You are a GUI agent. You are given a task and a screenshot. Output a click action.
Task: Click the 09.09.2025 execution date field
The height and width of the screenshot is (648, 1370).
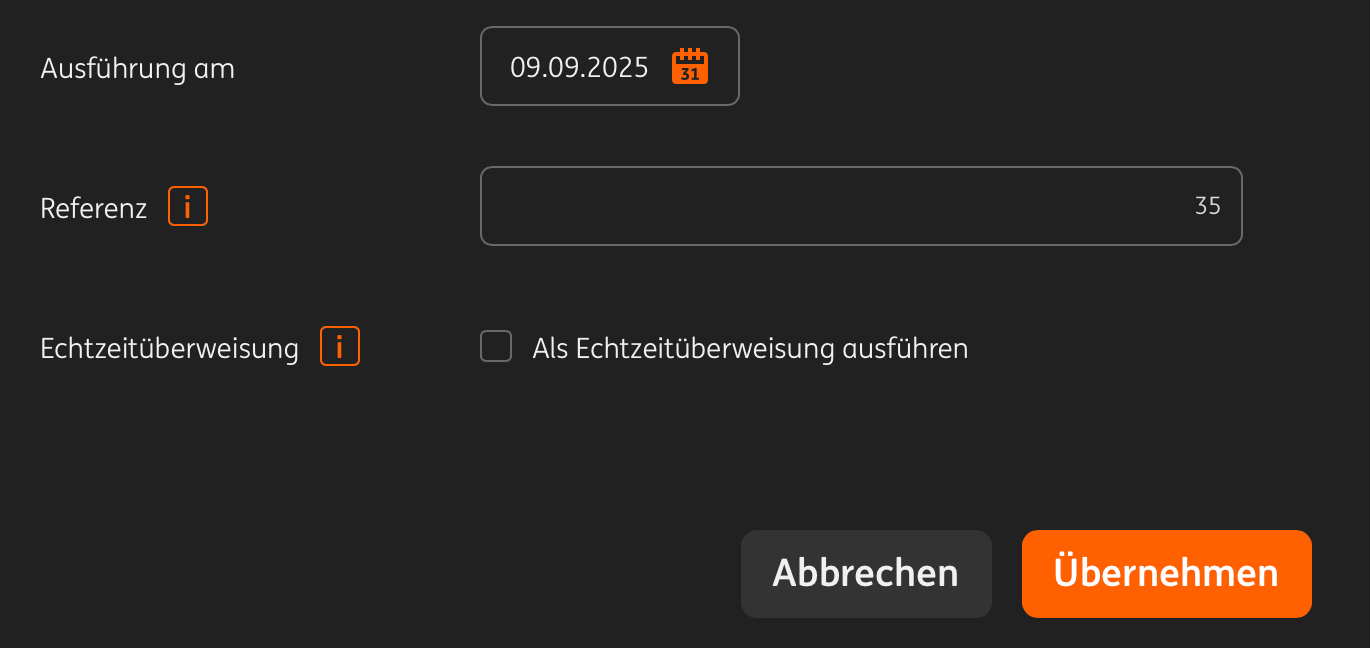pos(610,66)
